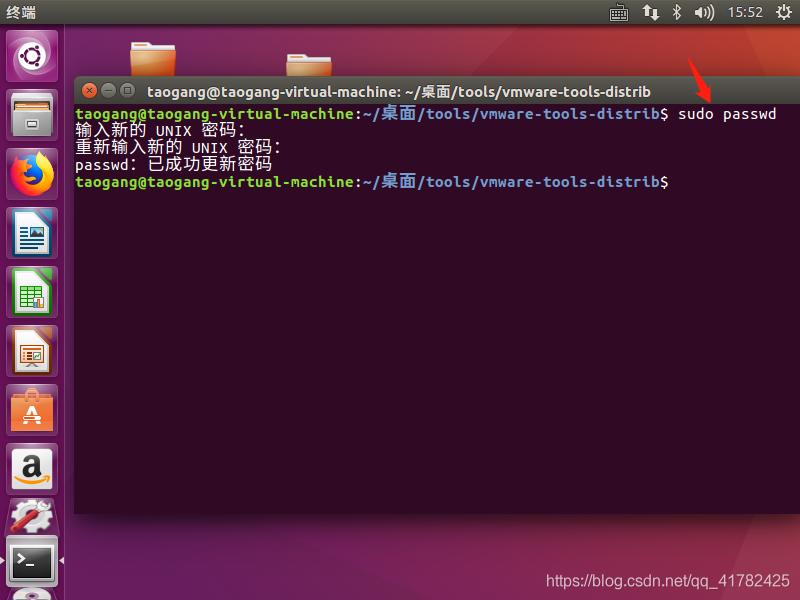800x600 pixels.
Task: Open the Ubuntu Dash search launcher
Action: [x=32, y=56]
